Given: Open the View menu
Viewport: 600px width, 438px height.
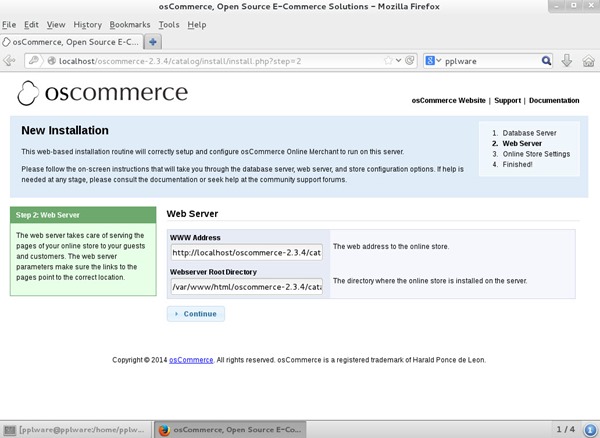Looking at the screenshot, I should tap(56, 25).
